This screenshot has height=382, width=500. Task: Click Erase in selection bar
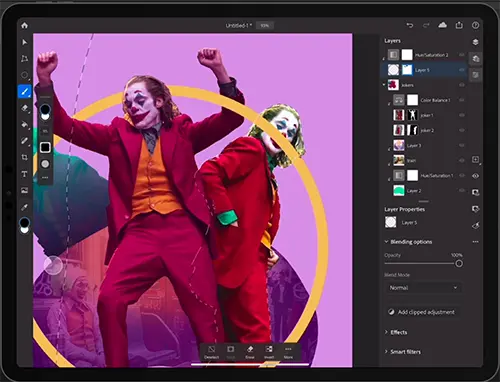tap(250, 352)
